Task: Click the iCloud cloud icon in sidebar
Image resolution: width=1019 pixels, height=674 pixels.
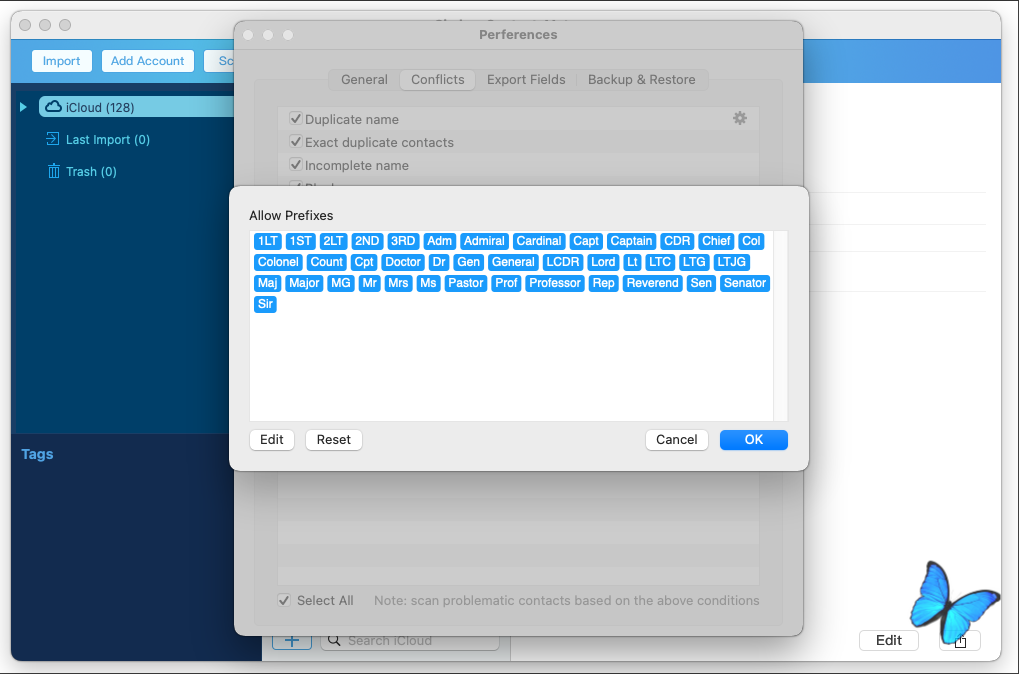Action: coord(54,107)
